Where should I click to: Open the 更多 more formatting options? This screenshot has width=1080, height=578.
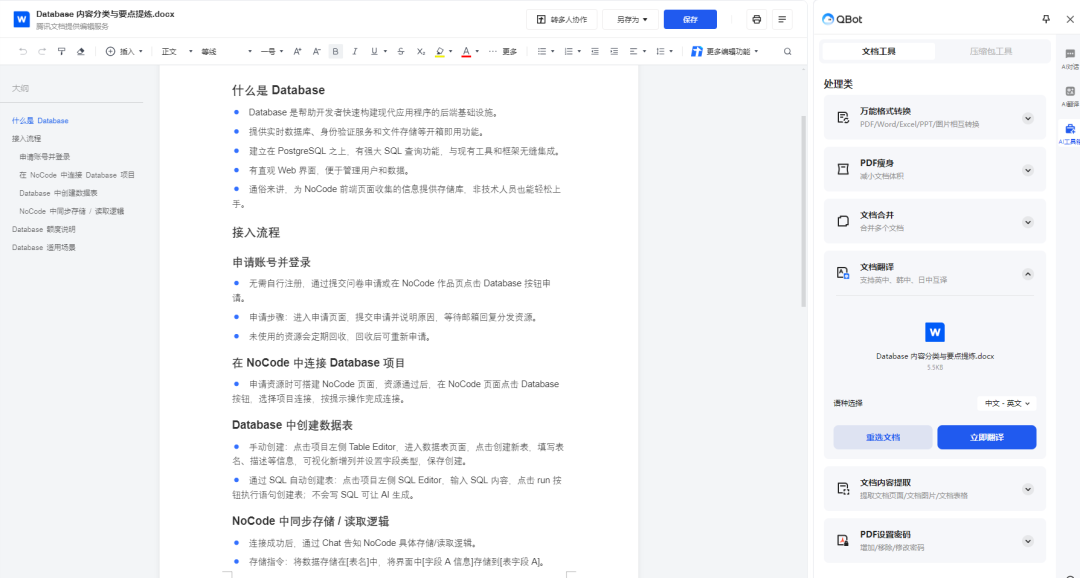tap(503, 51)
